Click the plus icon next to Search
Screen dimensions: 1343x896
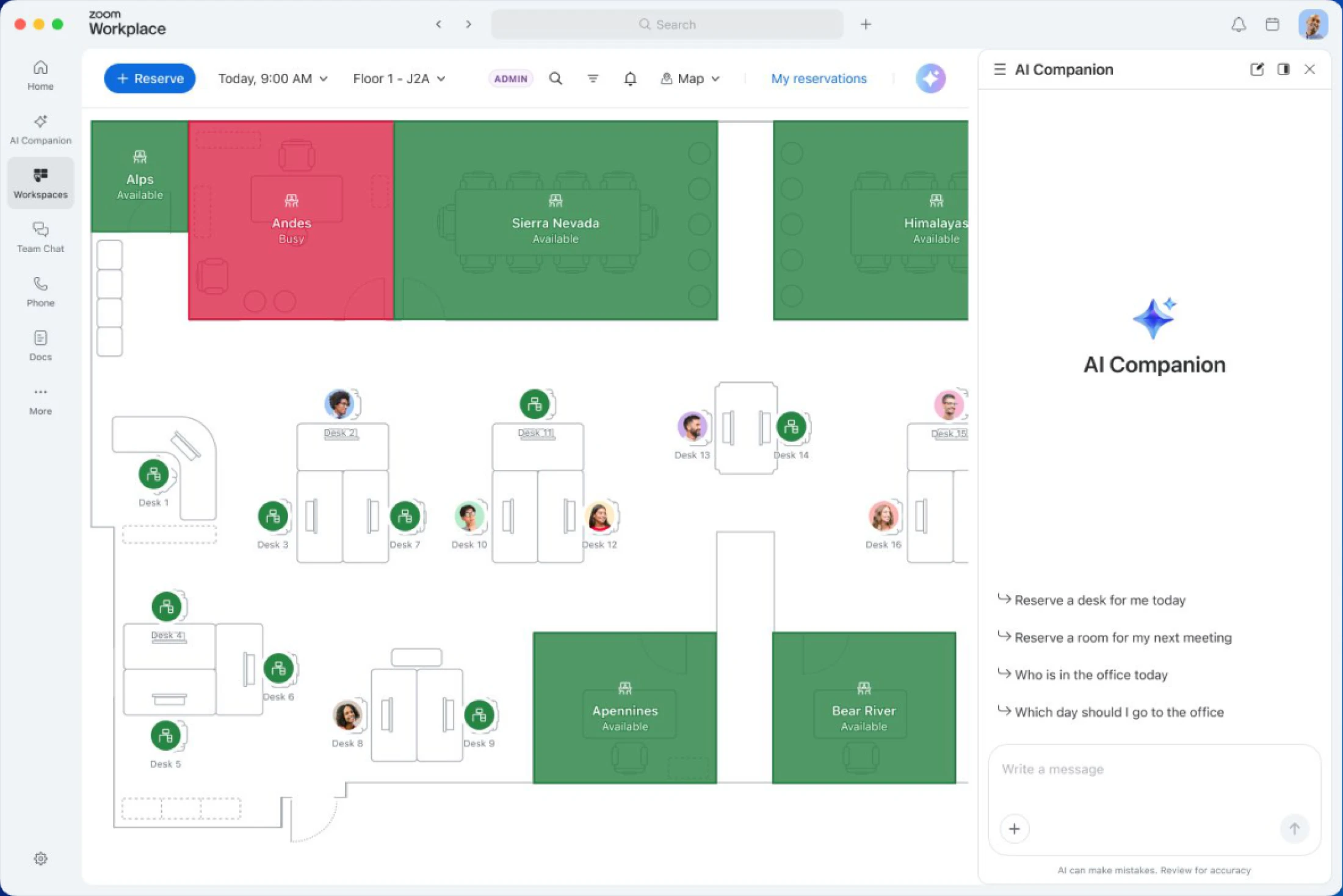click(x=866, y=24)
